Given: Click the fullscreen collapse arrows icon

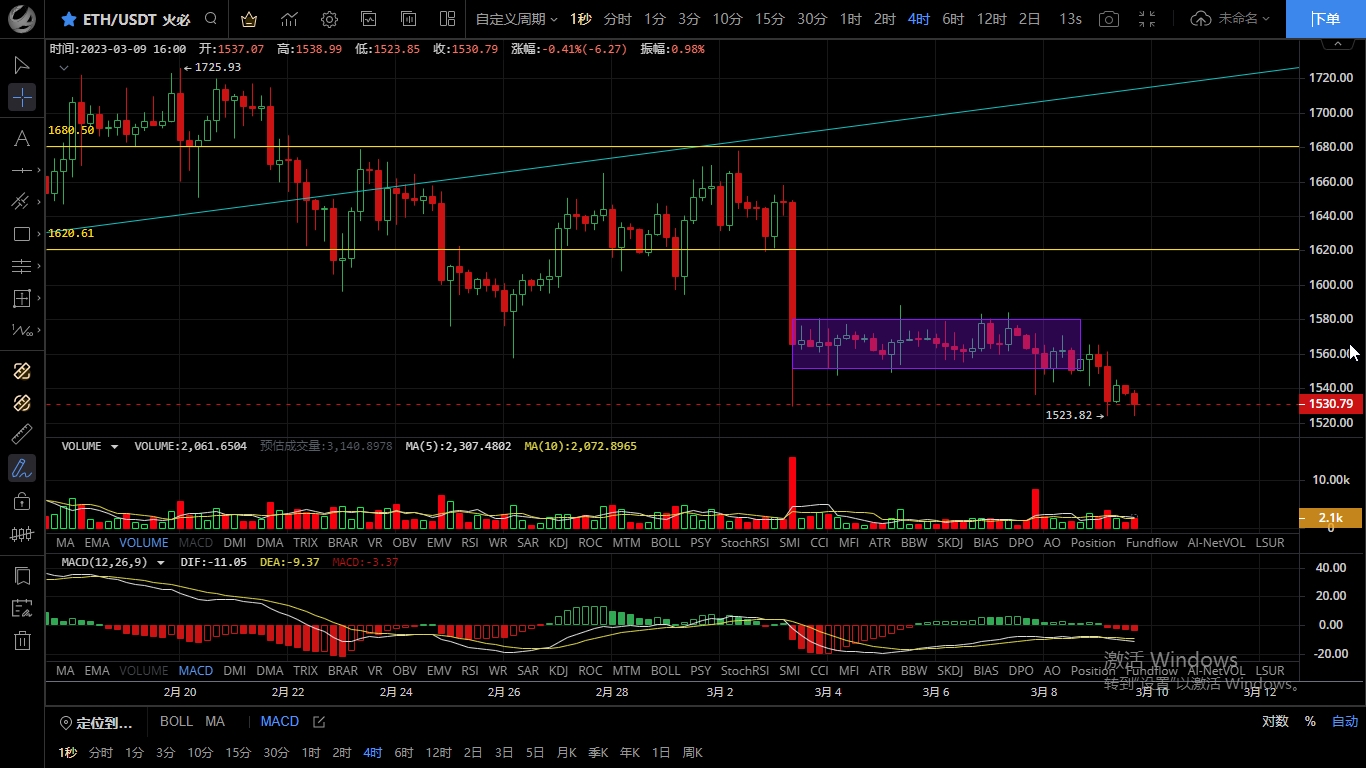Looking at the screenshot, I should pos(1147,19).
